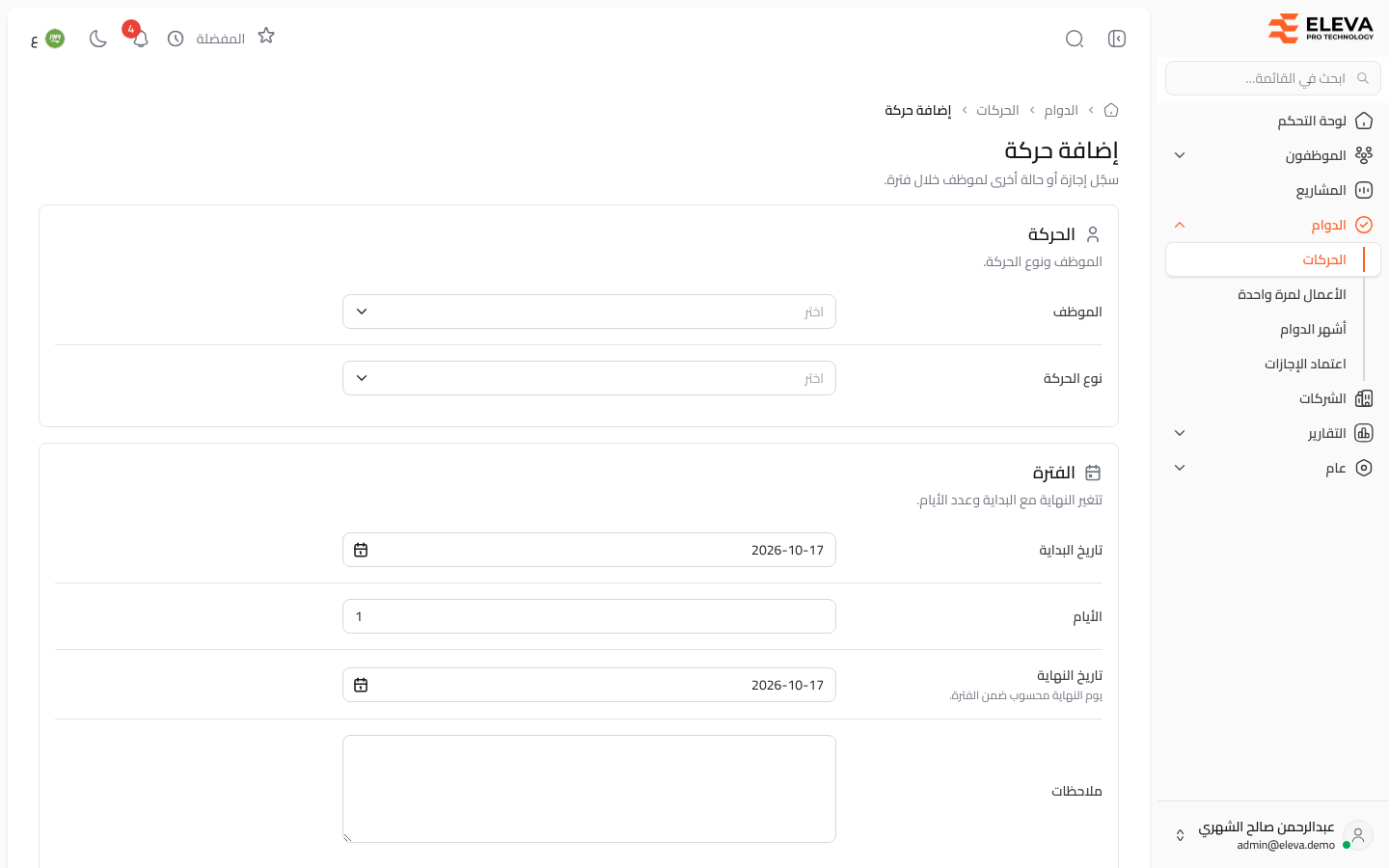Focus the ابحث في القائمة search field
Image resolution: width=1389 pixels, height=868 pixels.
pyautogui.click(x=1273, y=78)
